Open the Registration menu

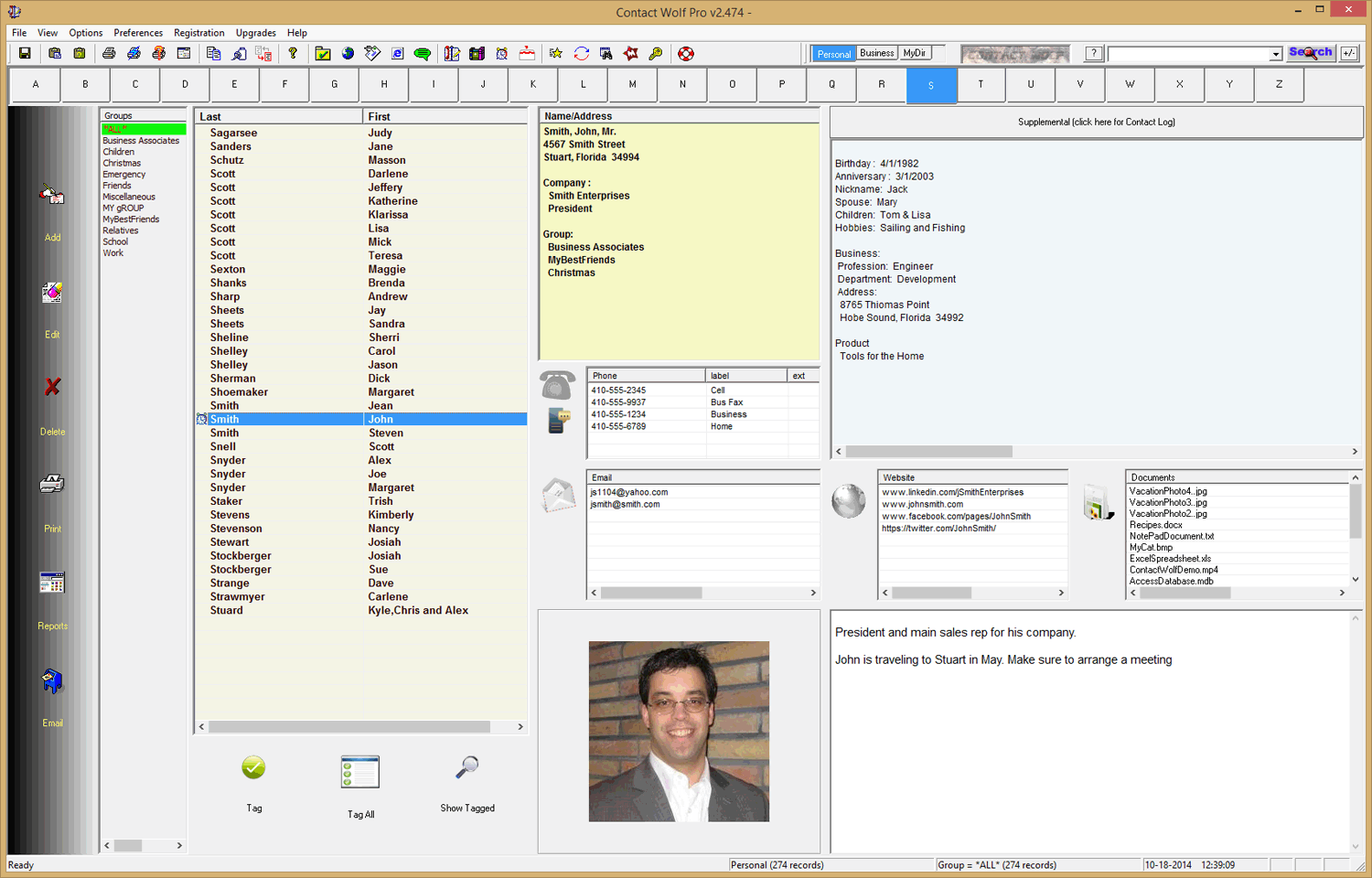pyautogui.click(x=199, y=33)
